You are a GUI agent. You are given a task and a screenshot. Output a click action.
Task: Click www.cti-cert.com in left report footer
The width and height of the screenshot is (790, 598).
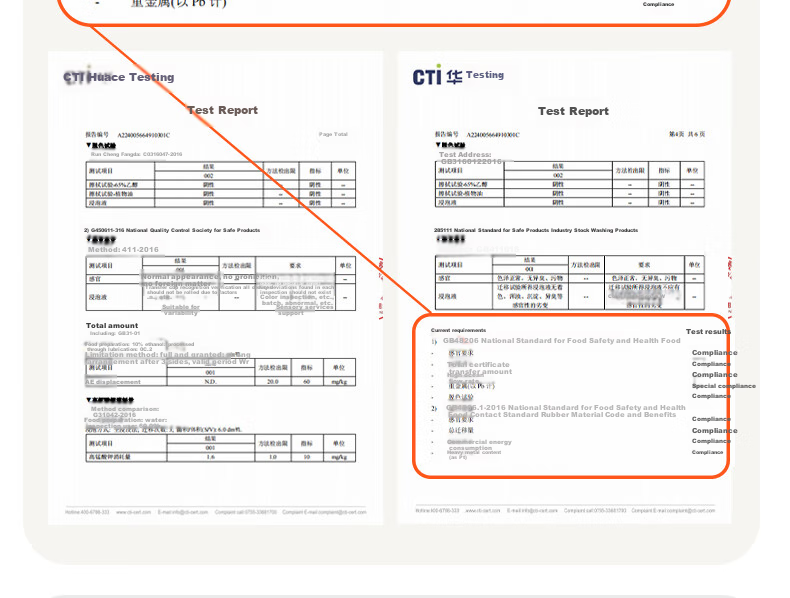(134, 512)
